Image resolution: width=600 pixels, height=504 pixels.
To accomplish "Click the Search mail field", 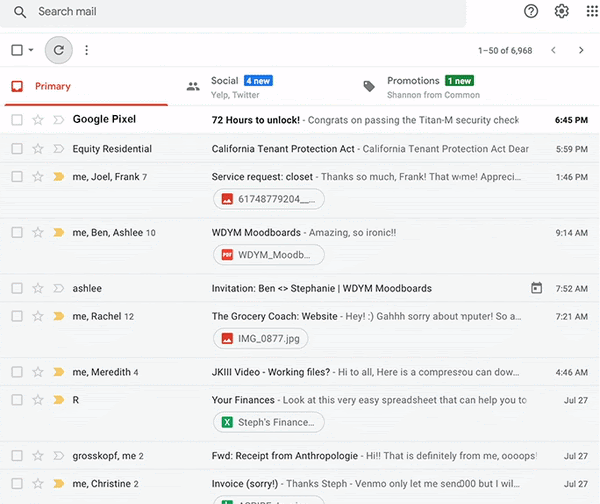I will coord(240,12).
